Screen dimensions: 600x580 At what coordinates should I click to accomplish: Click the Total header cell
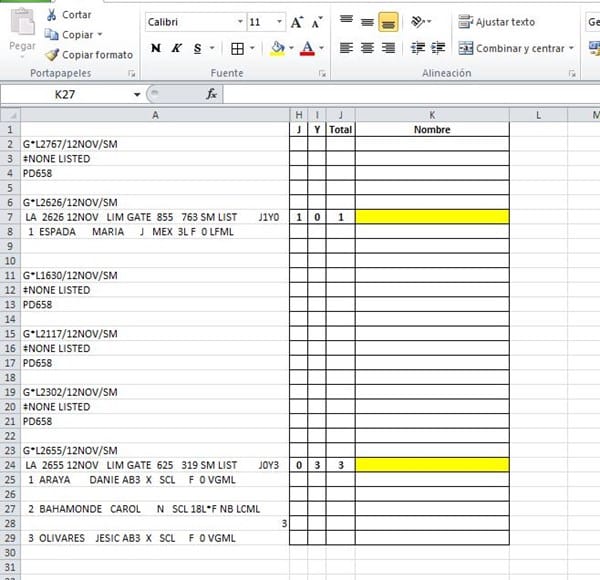pyautogui.click(x=340, y=130)
